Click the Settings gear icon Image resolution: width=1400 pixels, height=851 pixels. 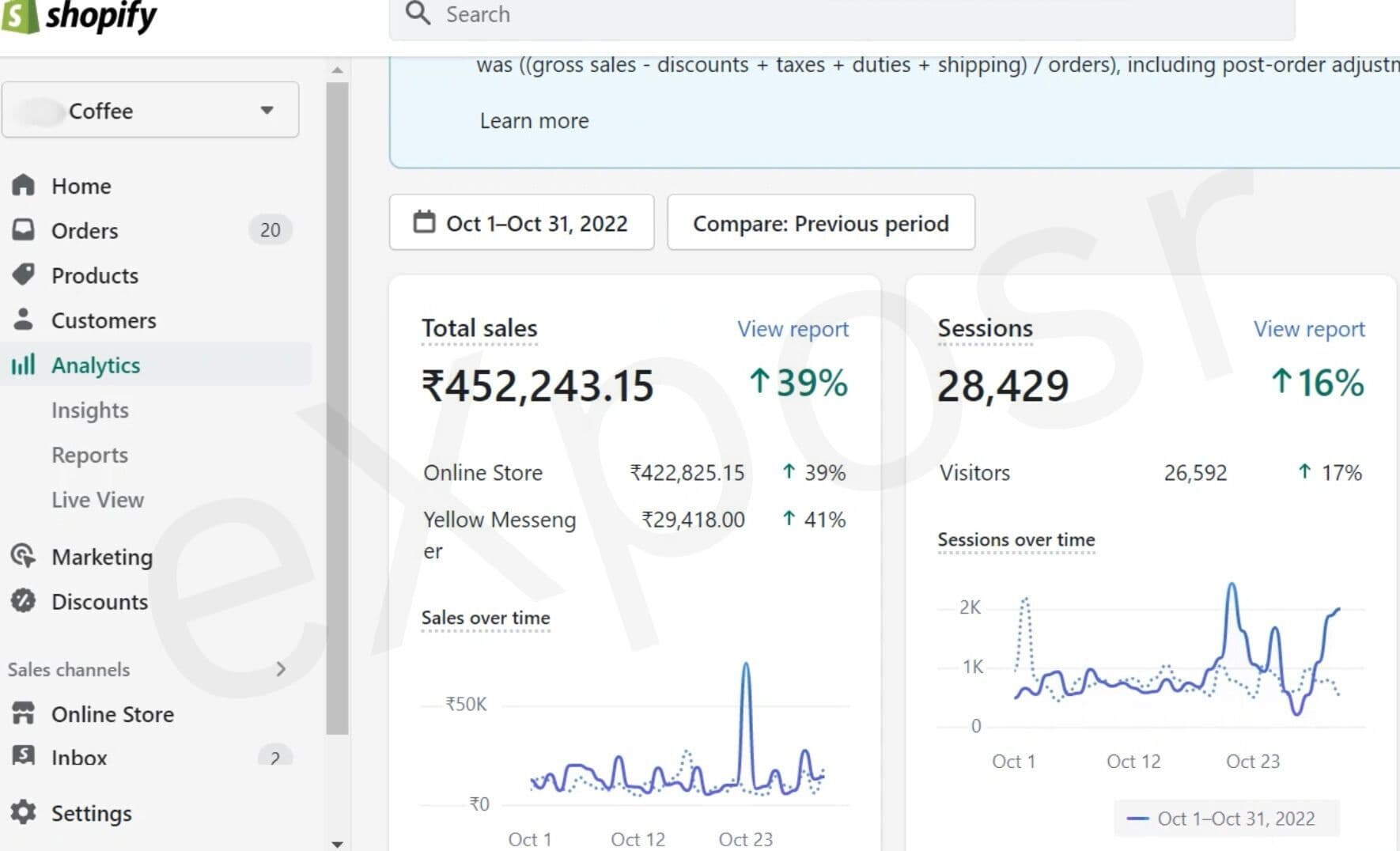[23, 812]
